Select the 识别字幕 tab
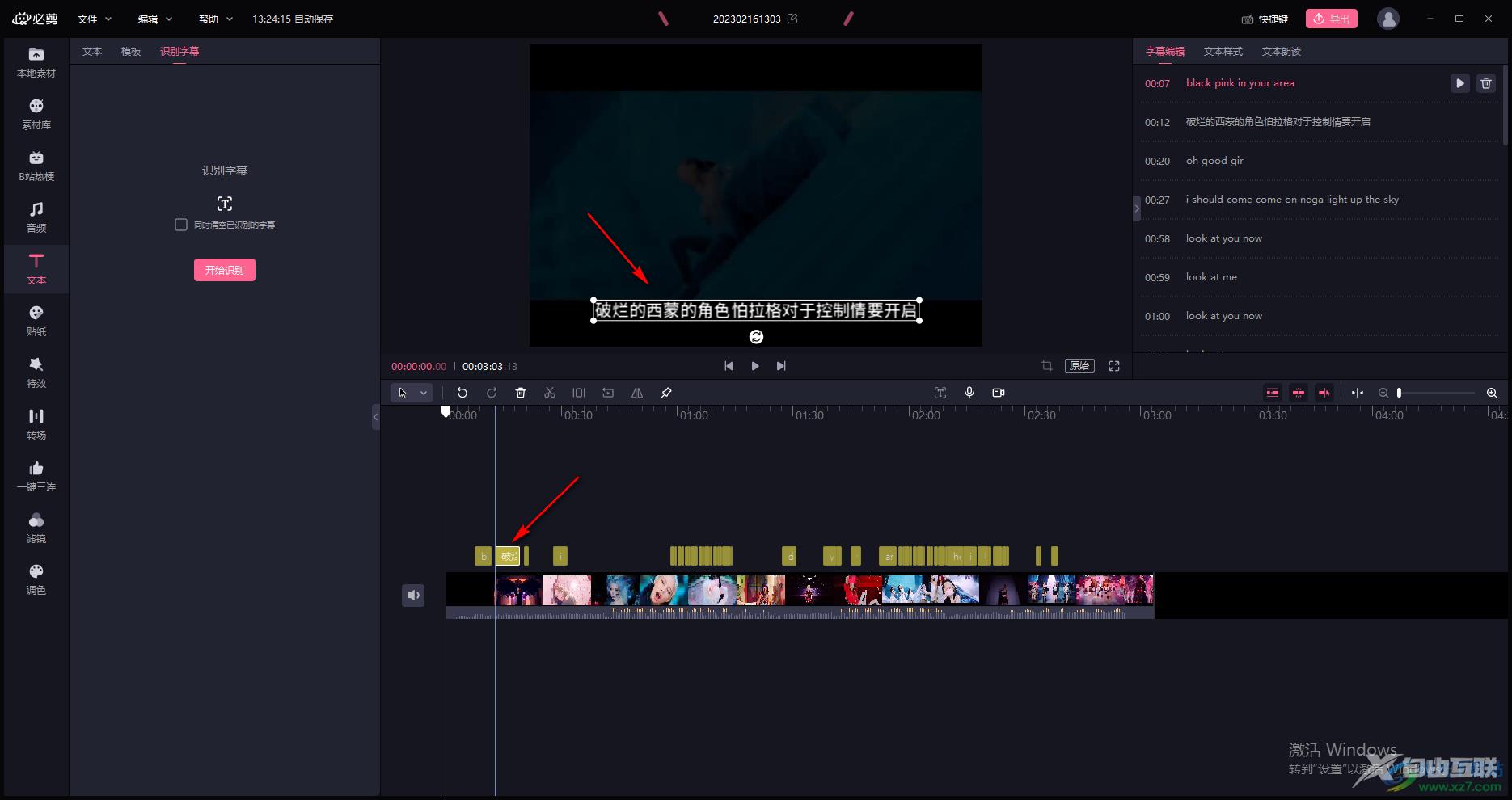 click(x=179, y=51)
